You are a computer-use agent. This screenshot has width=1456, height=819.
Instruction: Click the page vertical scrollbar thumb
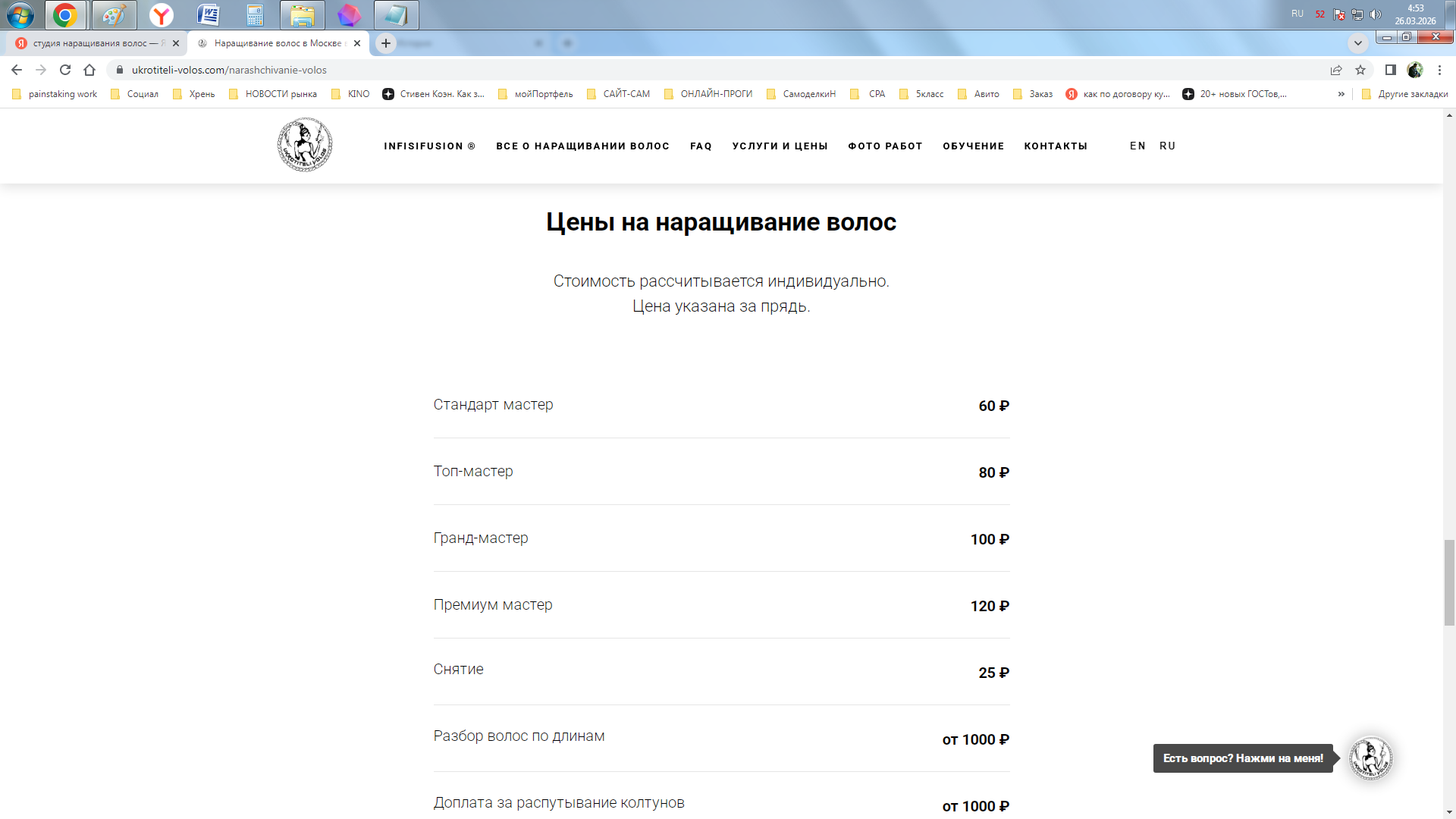click(x=1449, y=582)
